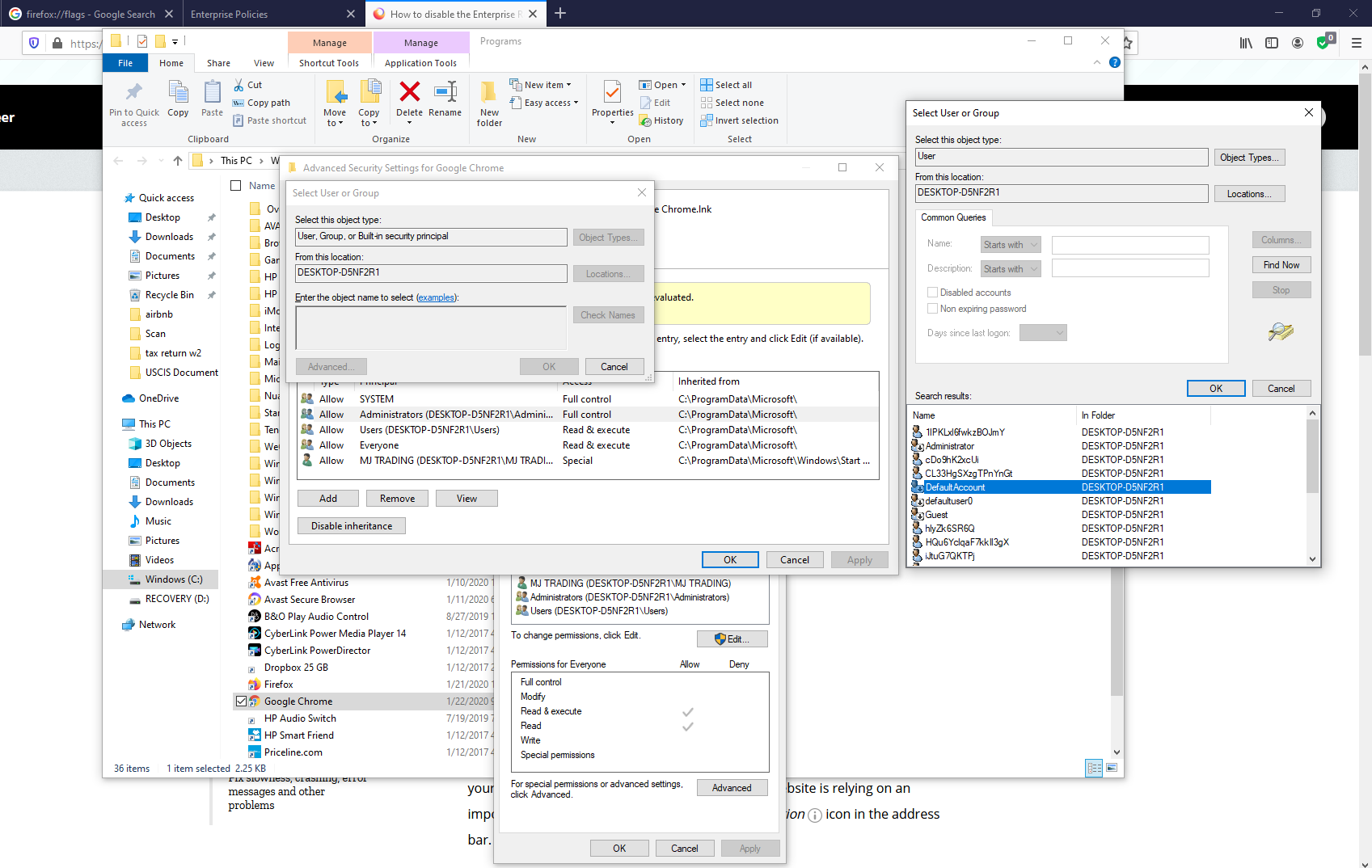This screenshot has height=868, width=1372.
Task: Click the Disable inheritance button
Action: [x=352, y=526]
